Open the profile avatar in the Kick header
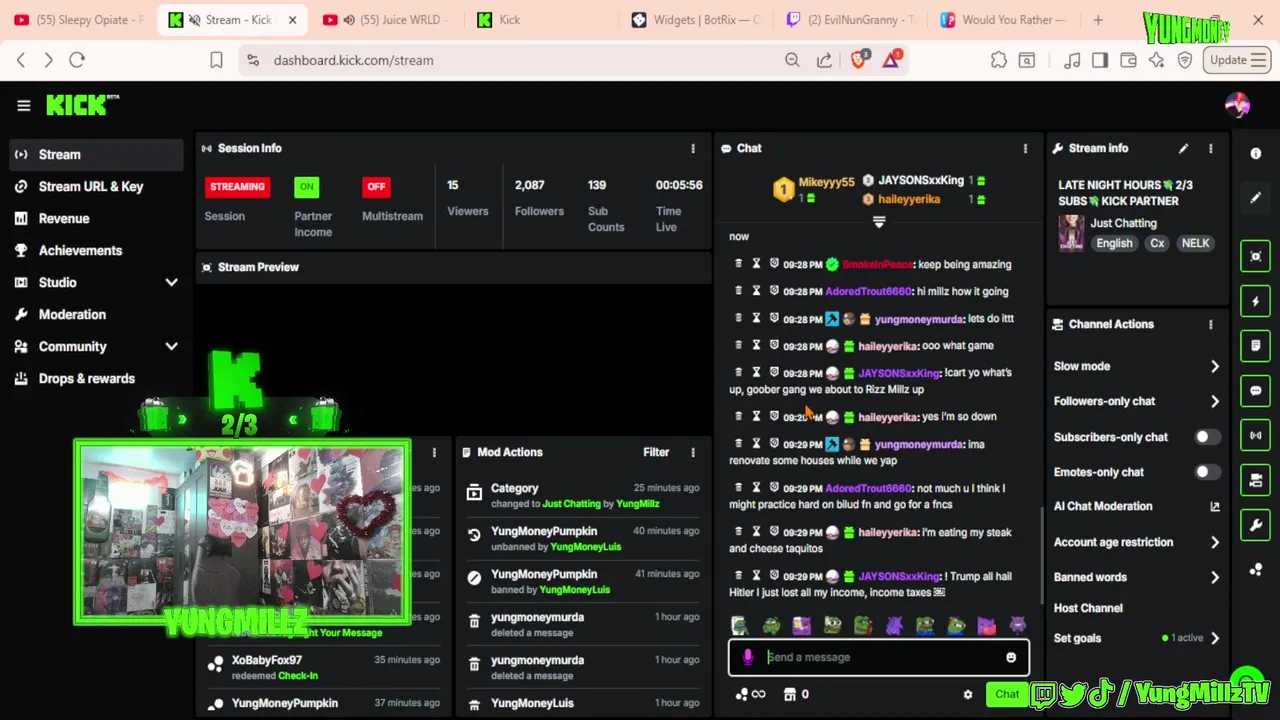This screenshot has height=720, width=1280. tap(1237, 105)
